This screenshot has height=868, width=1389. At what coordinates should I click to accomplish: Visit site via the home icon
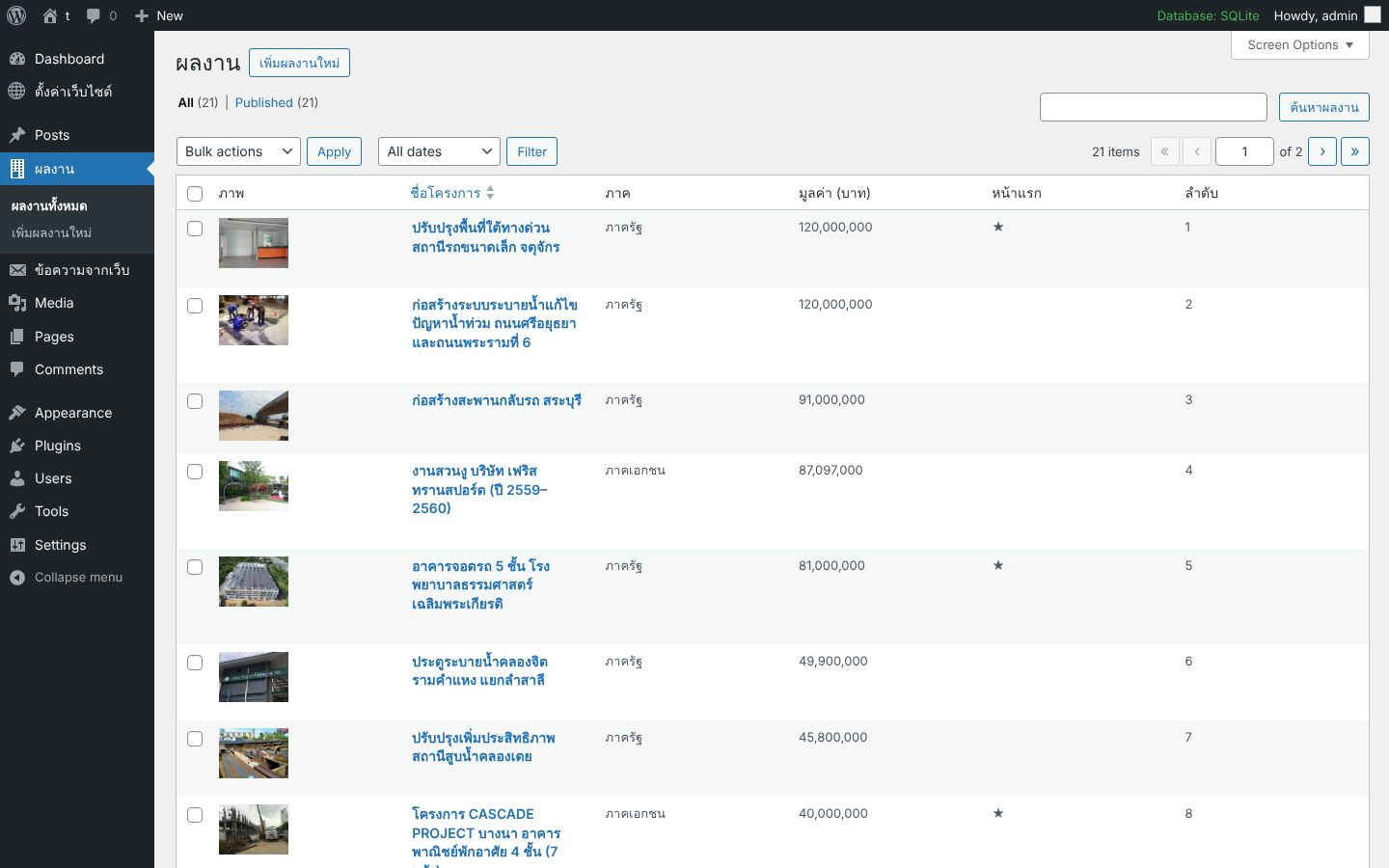coord(50,15)
